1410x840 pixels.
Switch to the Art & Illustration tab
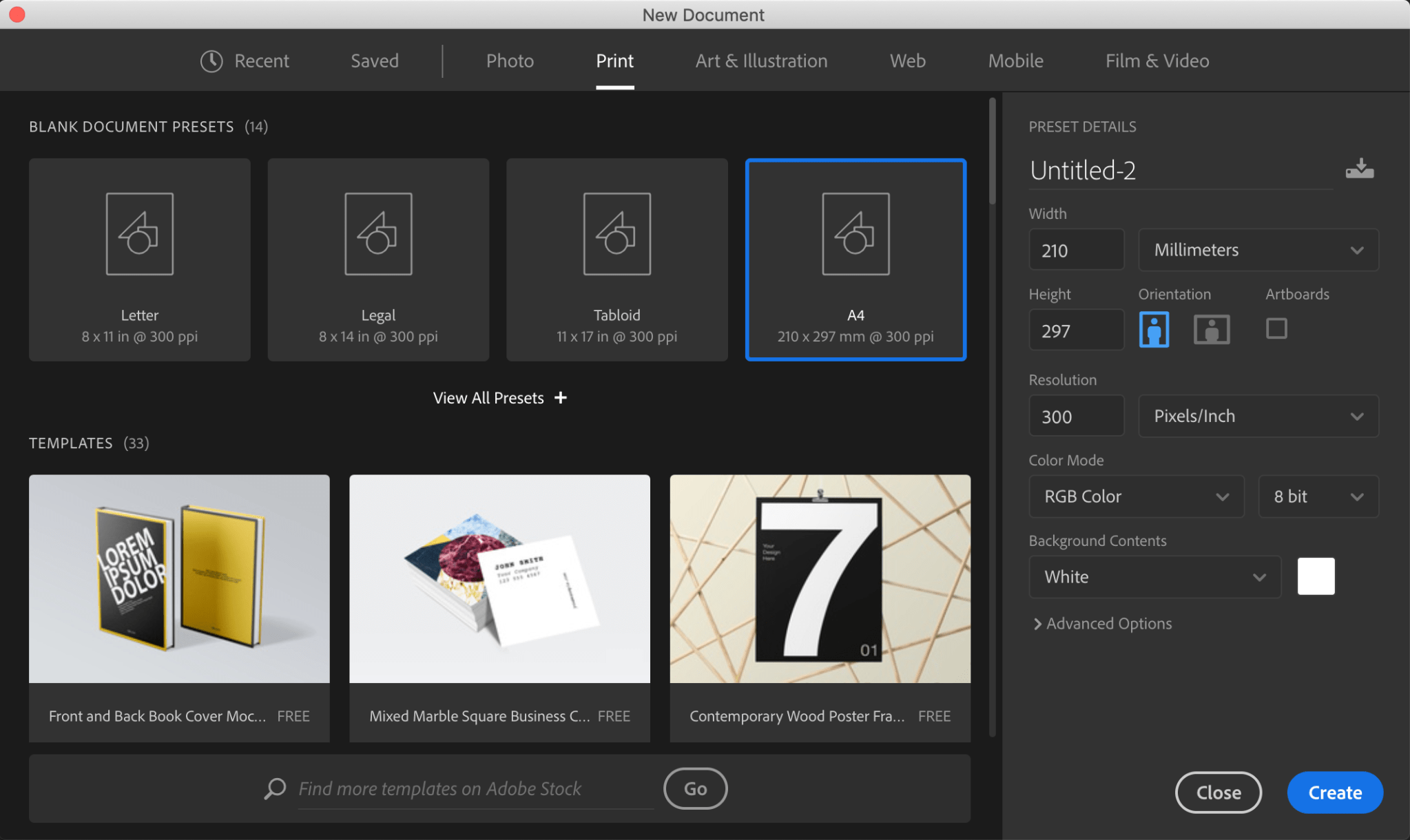click(761, 61)
